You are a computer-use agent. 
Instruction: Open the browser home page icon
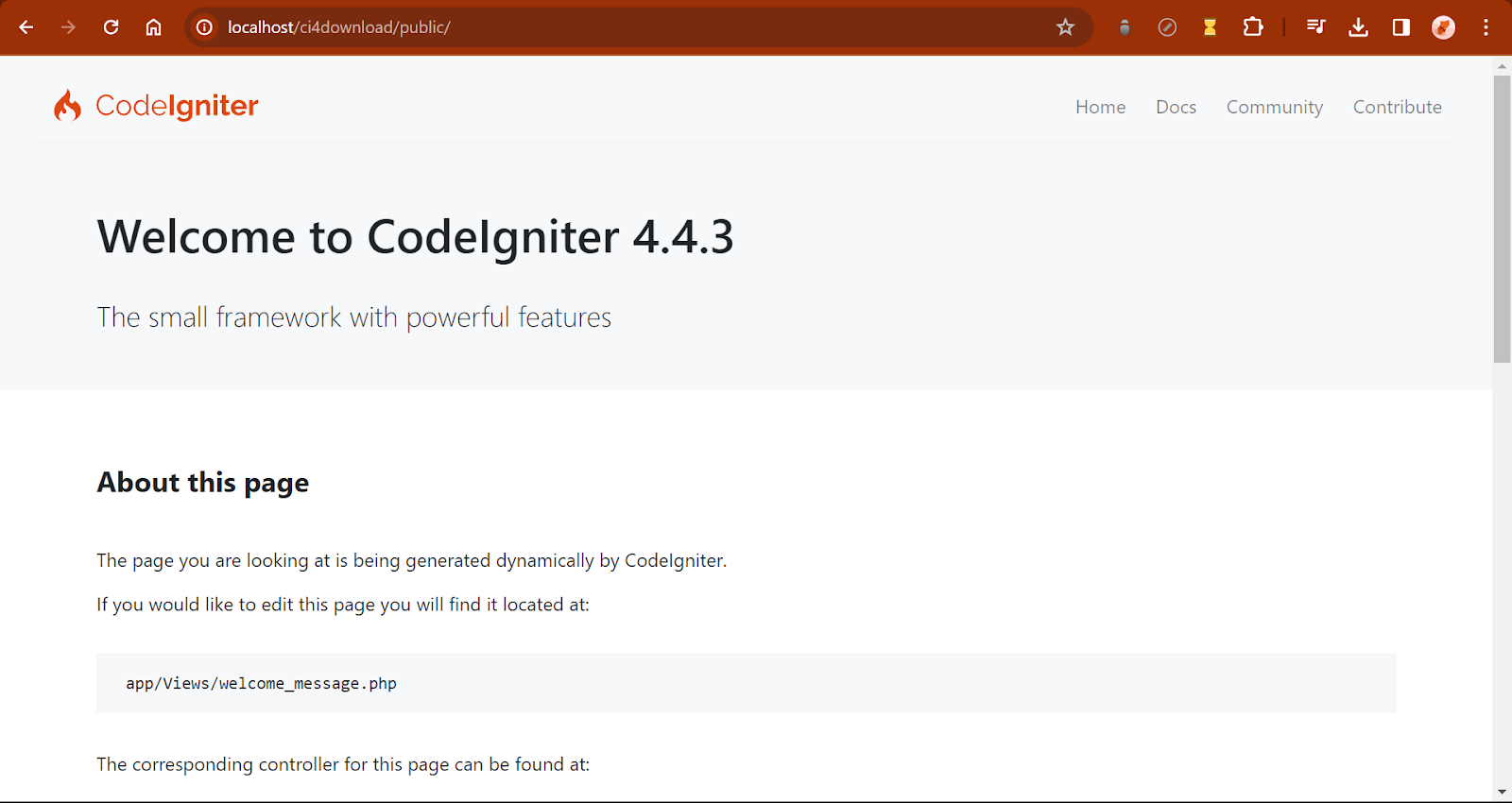153,27
